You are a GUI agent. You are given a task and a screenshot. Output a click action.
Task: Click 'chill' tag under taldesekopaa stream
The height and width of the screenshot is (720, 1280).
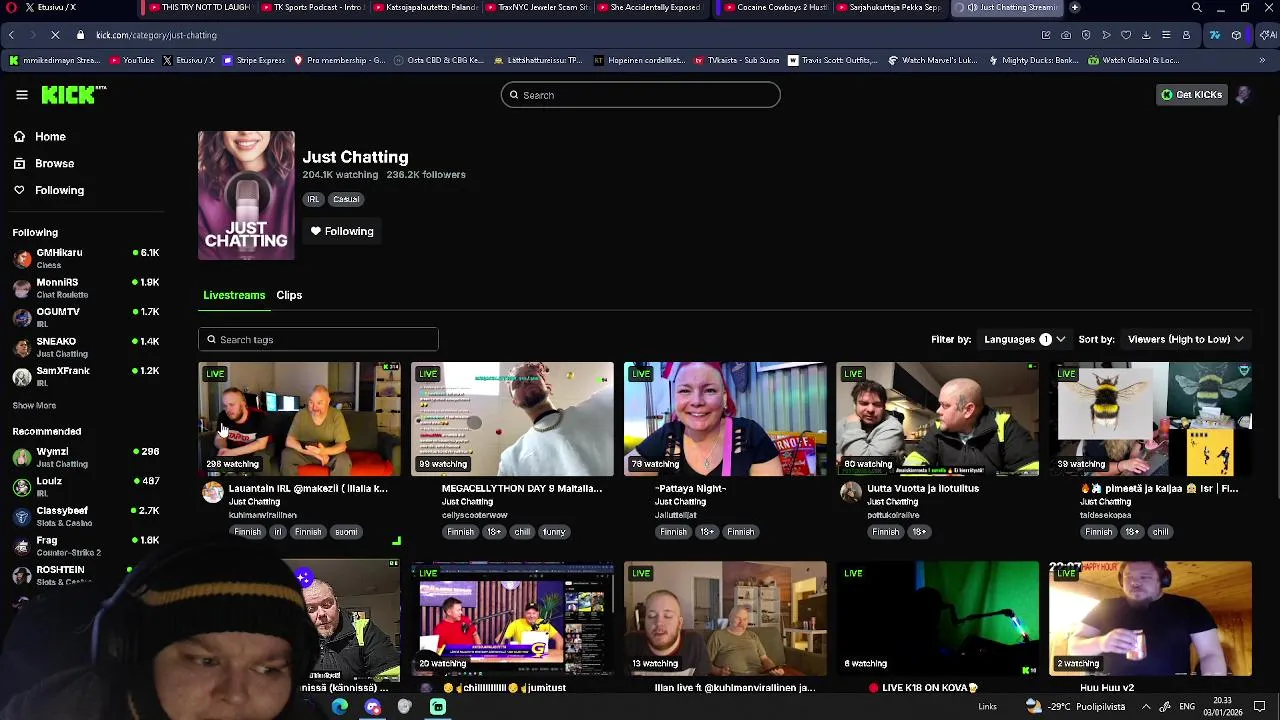click(1160, 532)
